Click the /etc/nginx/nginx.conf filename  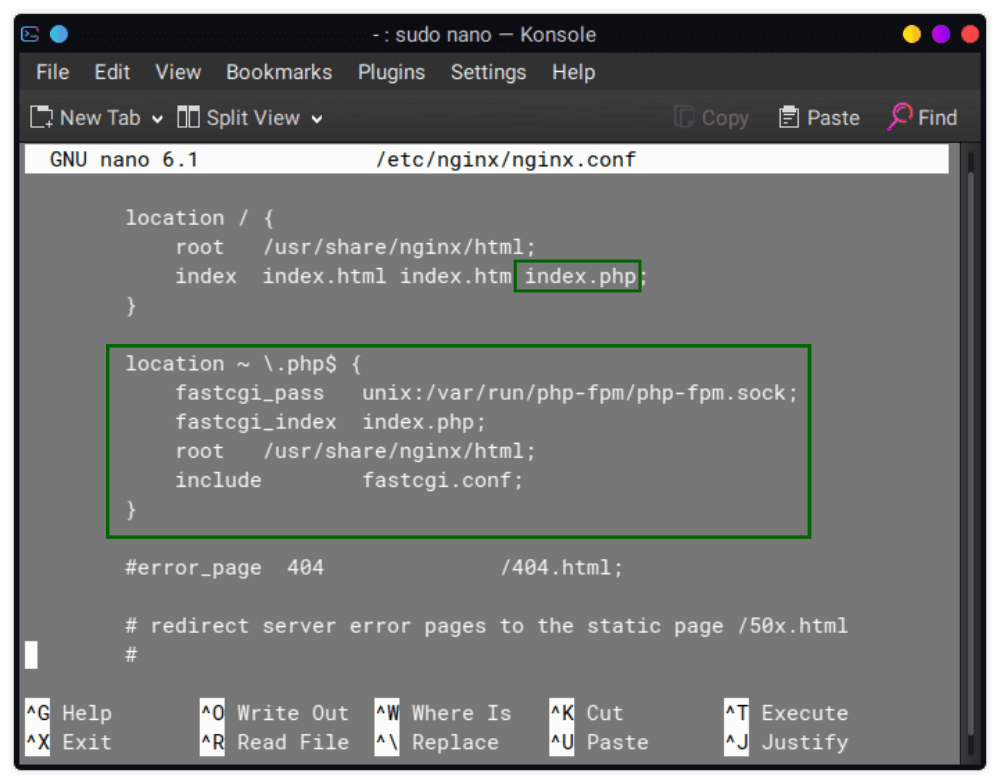[x=506, y=159]
